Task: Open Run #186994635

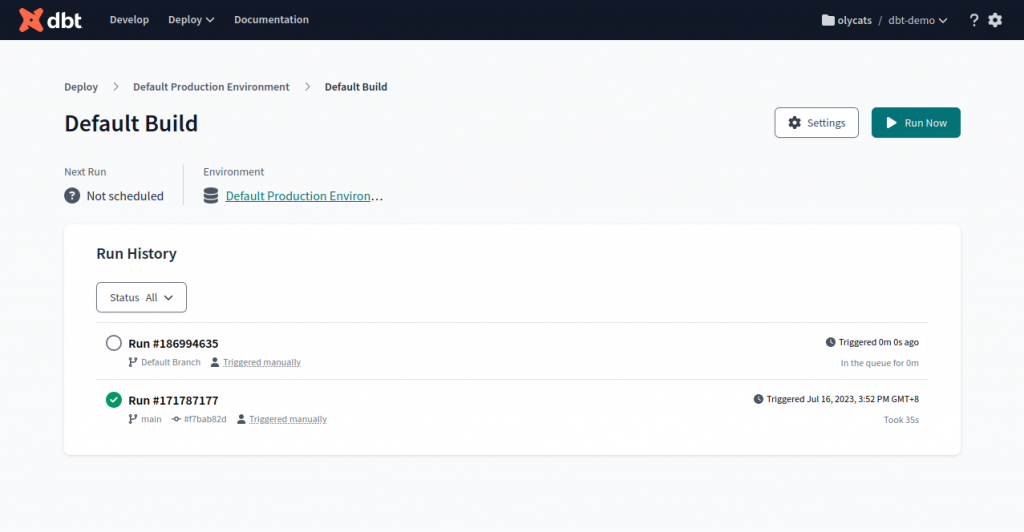Action: (x=173, y=343)
